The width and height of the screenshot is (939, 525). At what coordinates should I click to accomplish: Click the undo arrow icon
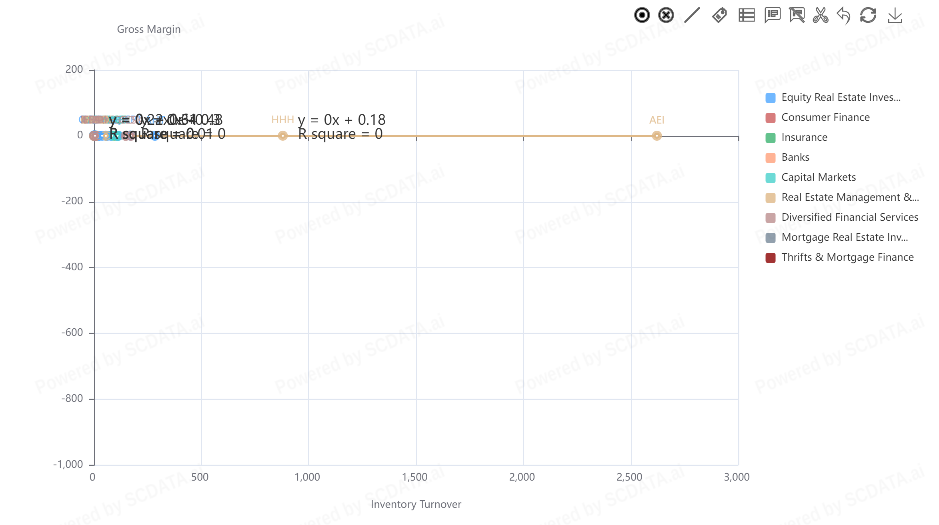[x=844, y=15]
